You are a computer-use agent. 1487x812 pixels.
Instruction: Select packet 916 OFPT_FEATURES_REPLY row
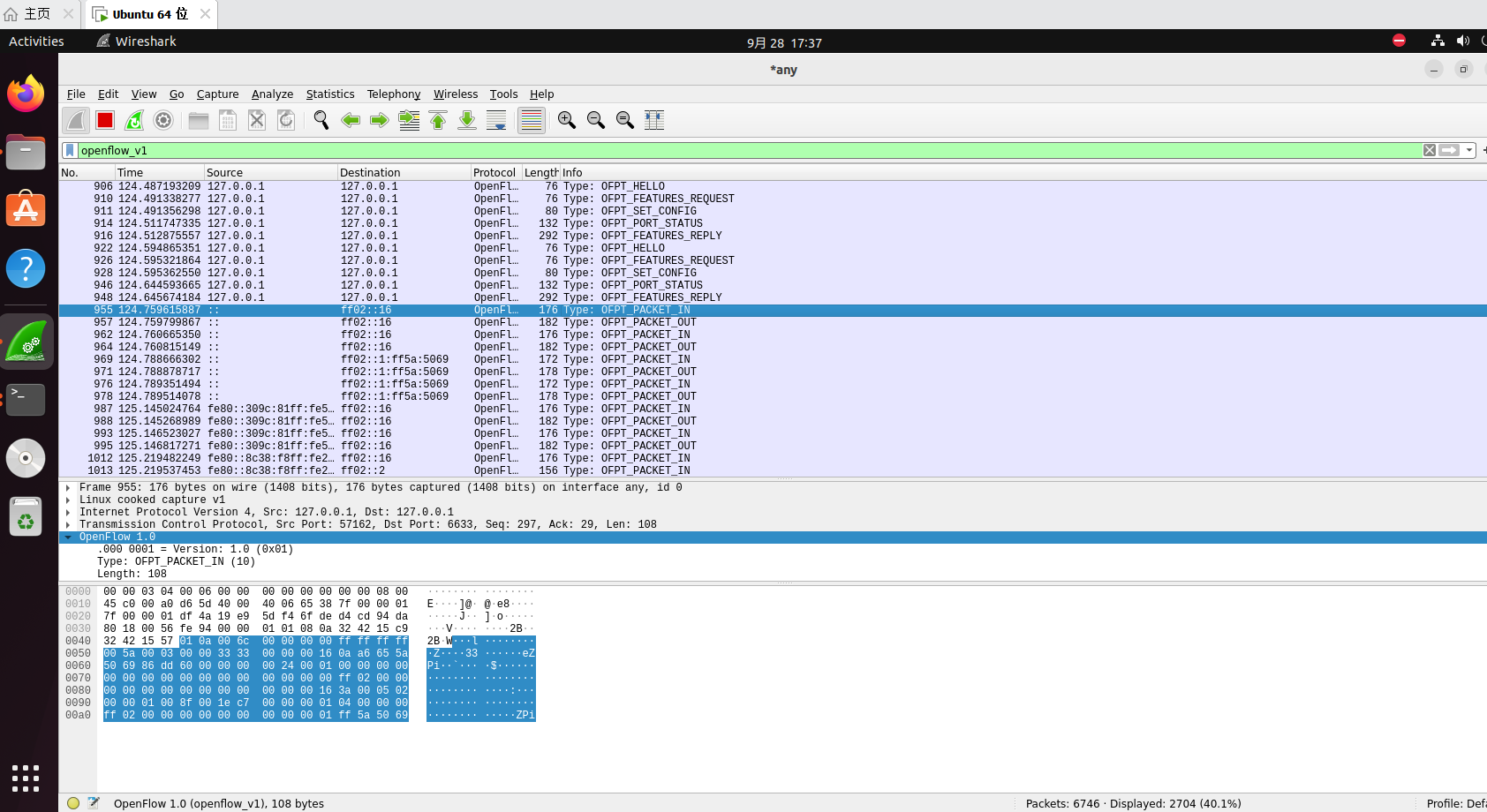click(773, 236)
